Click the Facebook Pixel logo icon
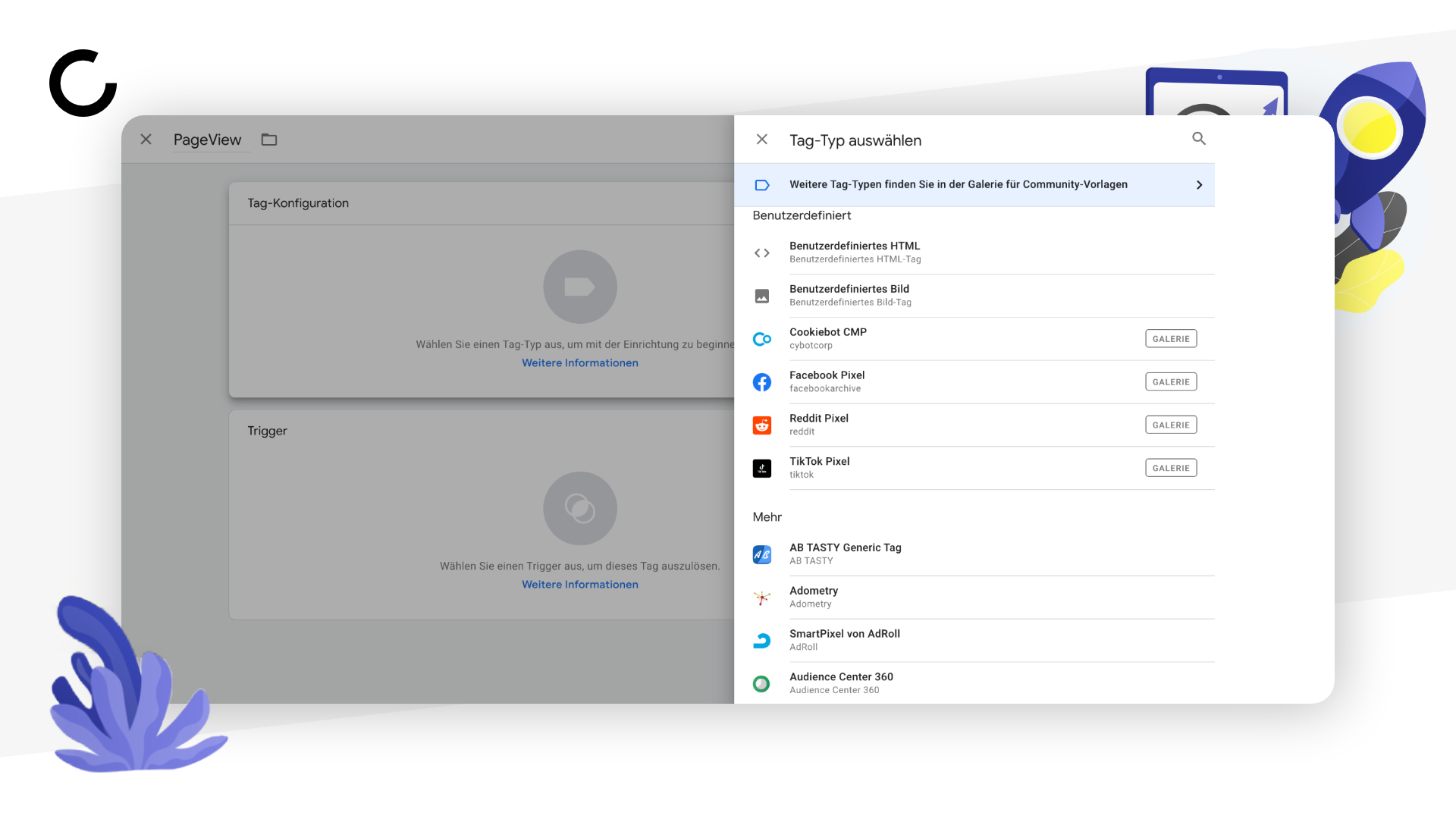 click(x=762, y=382)
